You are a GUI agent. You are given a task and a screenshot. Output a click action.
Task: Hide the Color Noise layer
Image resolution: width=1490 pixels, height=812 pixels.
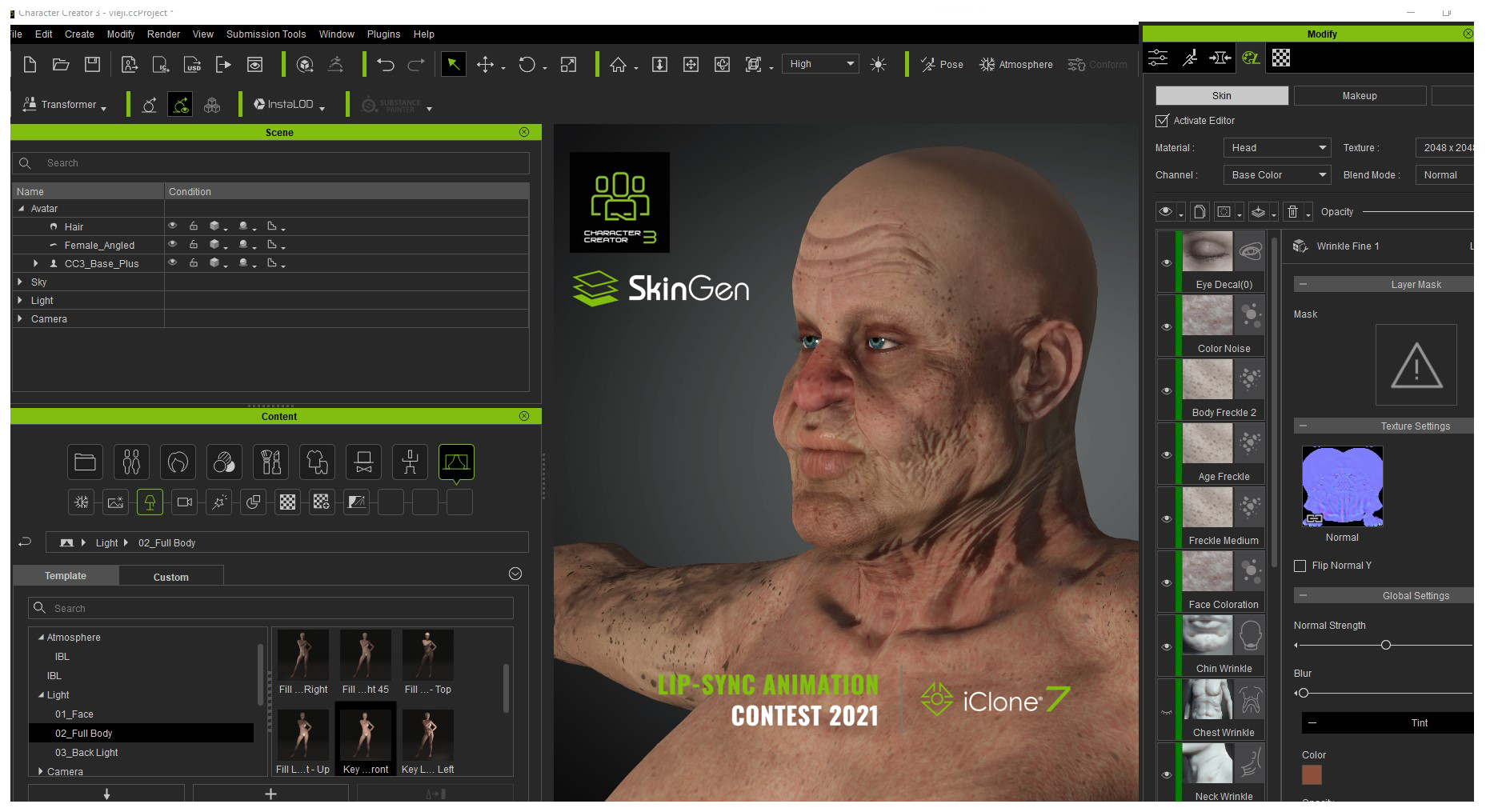(x=1166, y=326)
